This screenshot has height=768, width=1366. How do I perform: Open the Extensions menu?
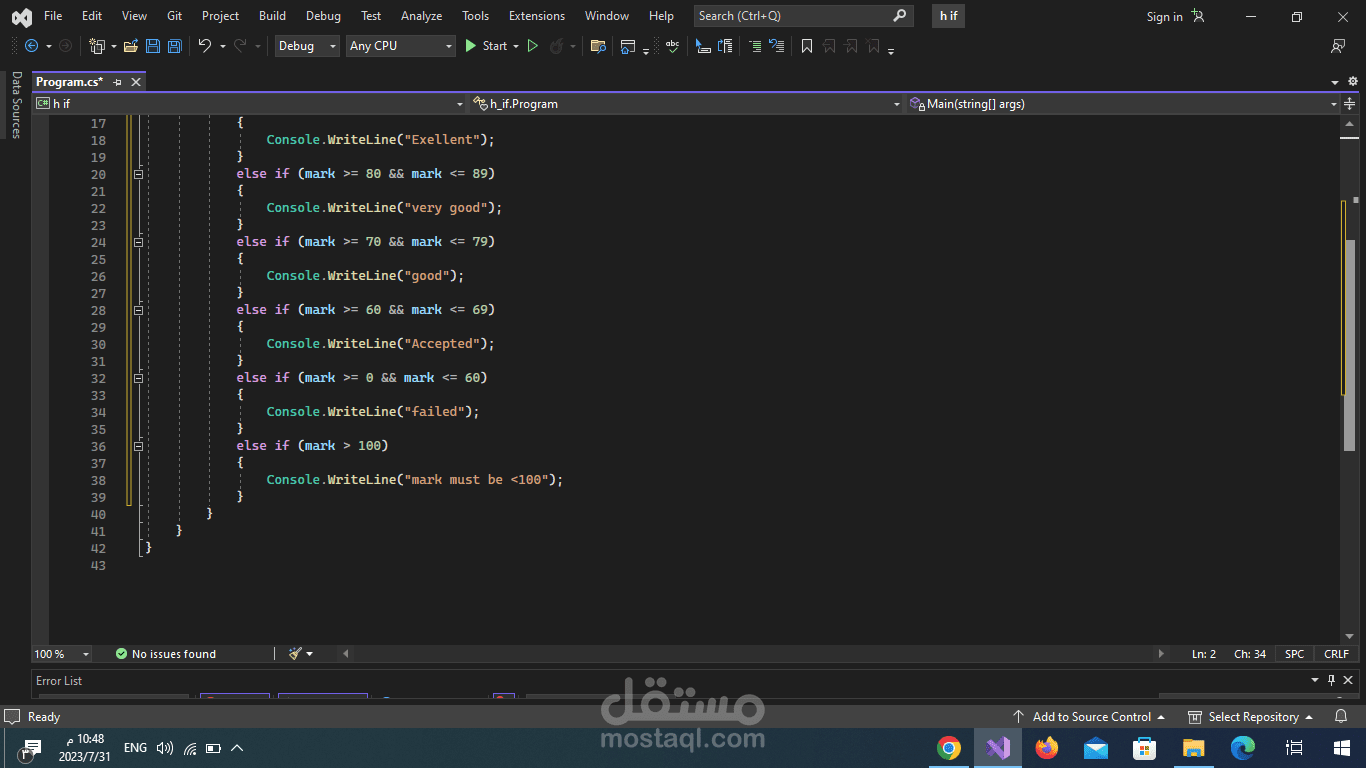(x=537, y=16)
